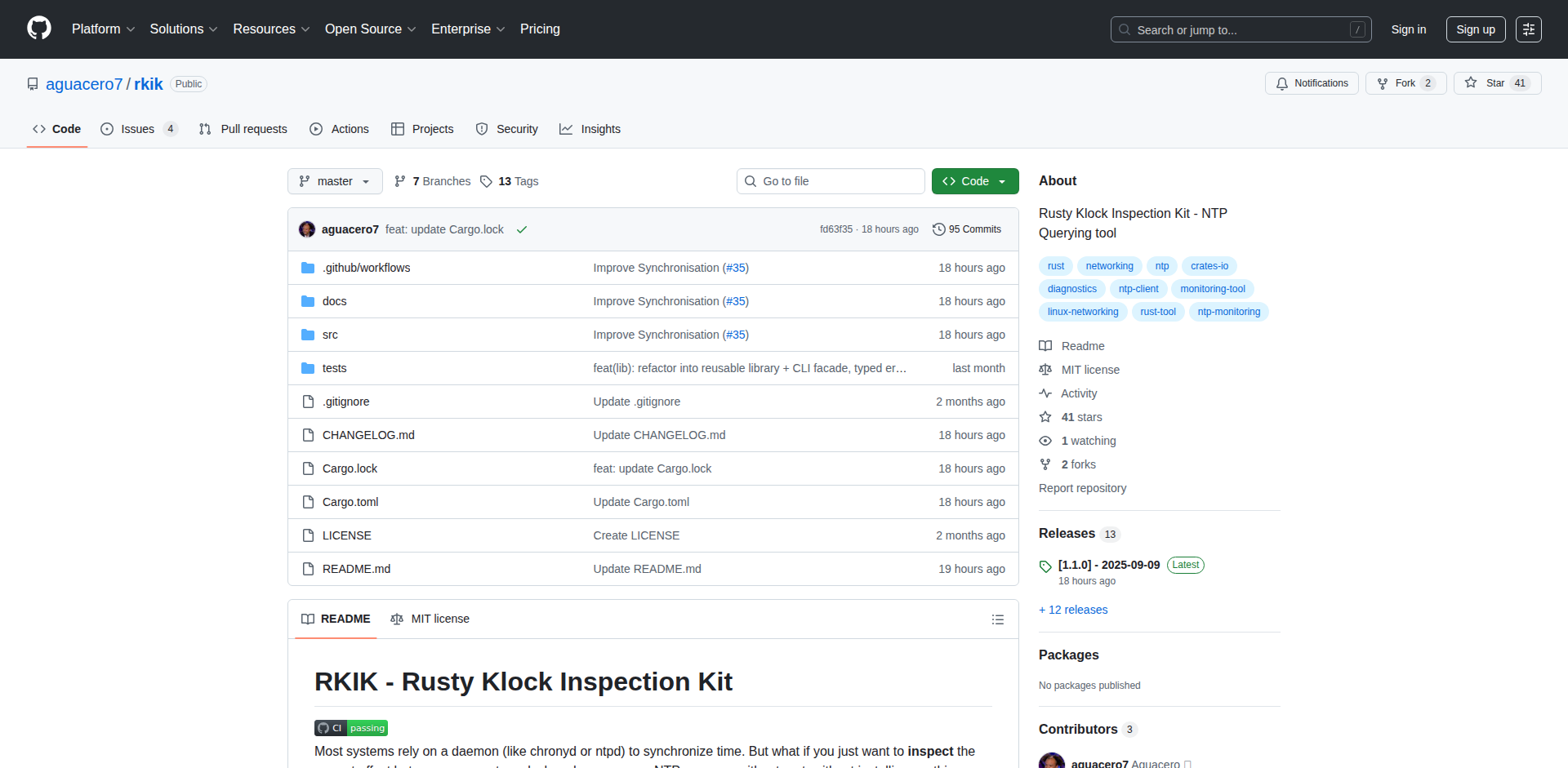1568x768 pixels.
Task: Open the + 12 releases link
Action: [x=1073, y=610]
